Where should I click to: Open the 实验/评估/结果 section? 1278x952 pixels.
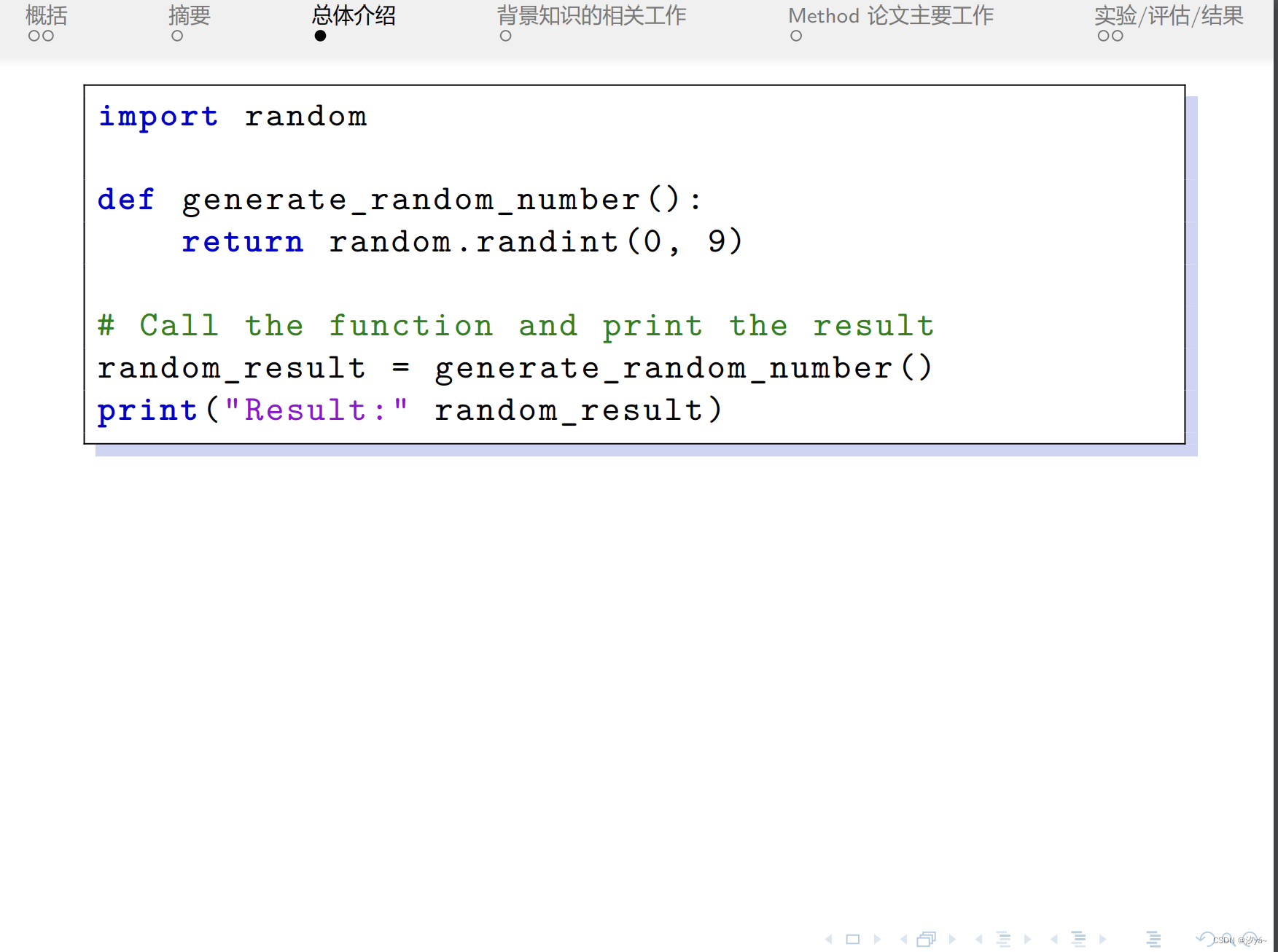(1169, 15)
